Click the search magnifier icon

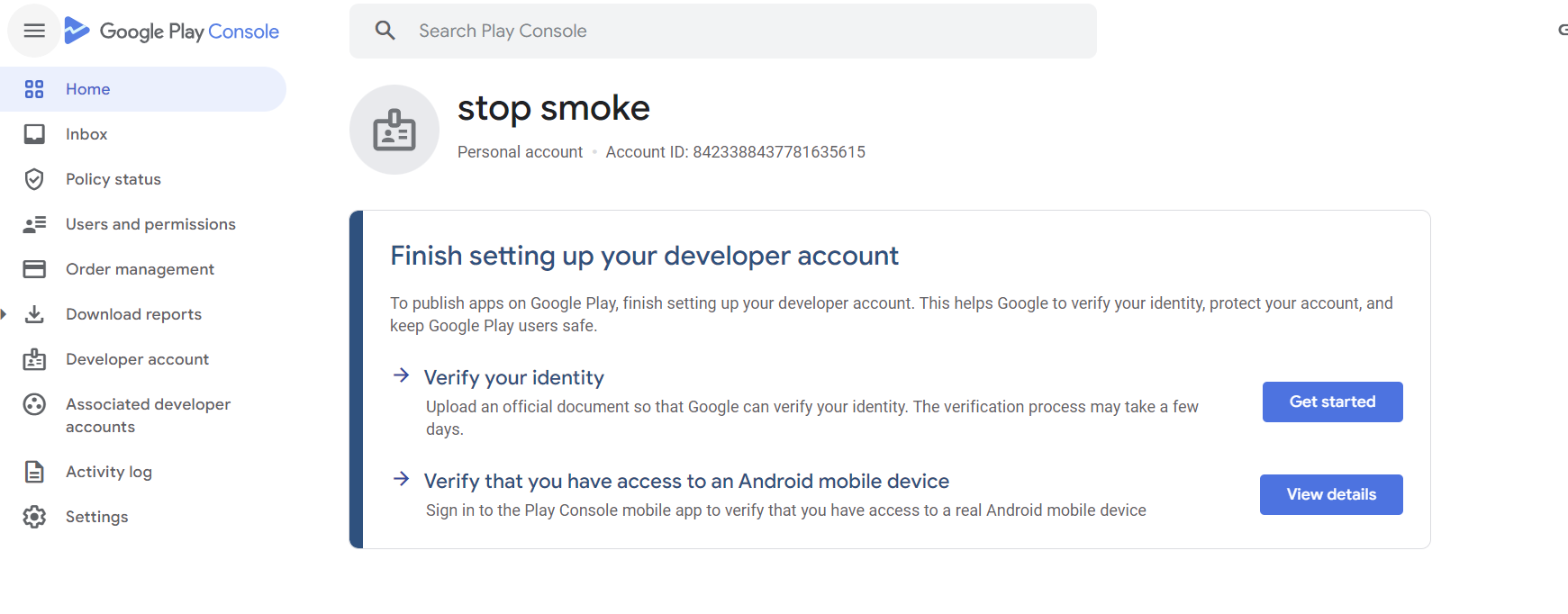[x=385, y=31]
